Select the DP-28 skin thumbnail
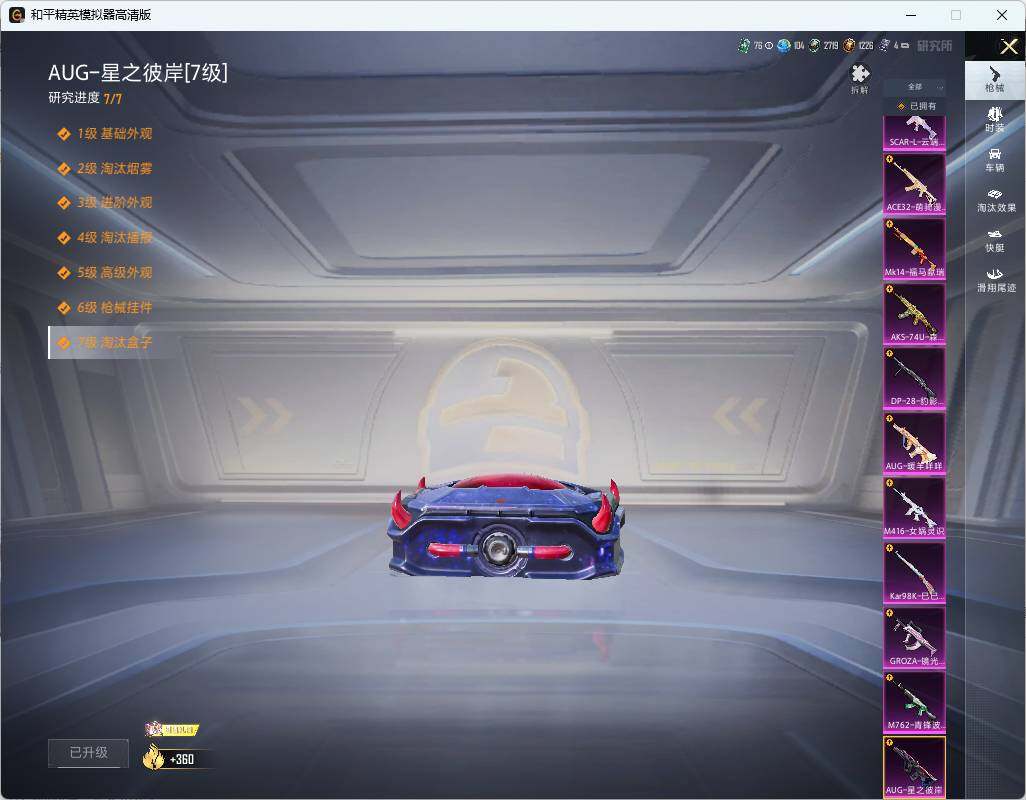1026x800 pixels. point(914,378)
